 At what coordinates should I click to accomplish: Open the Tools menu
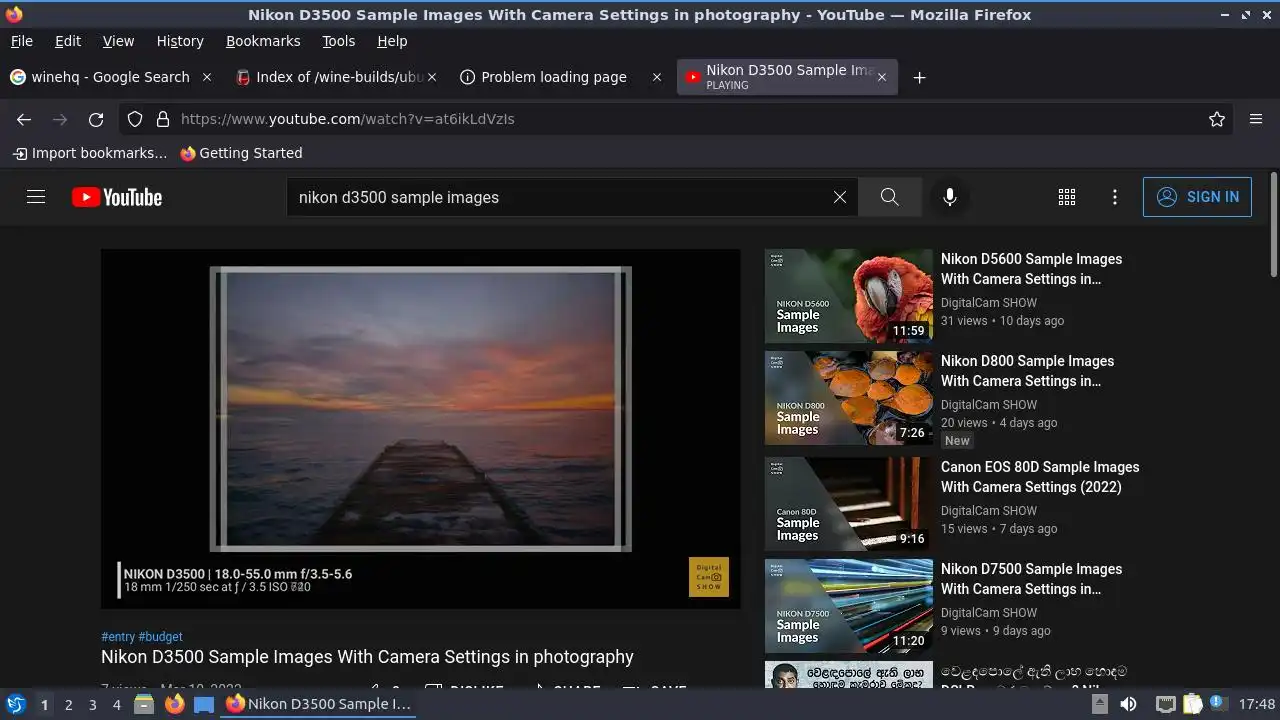point(338,41)
